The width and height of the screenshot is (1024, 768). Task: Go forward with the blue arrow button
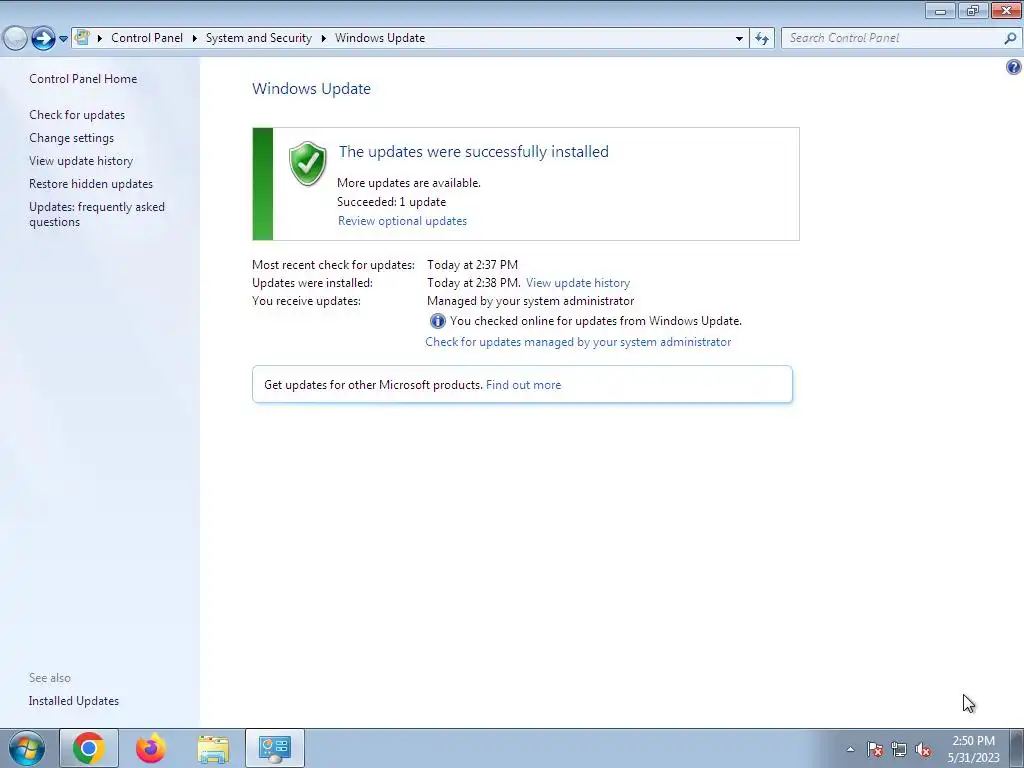43,39
